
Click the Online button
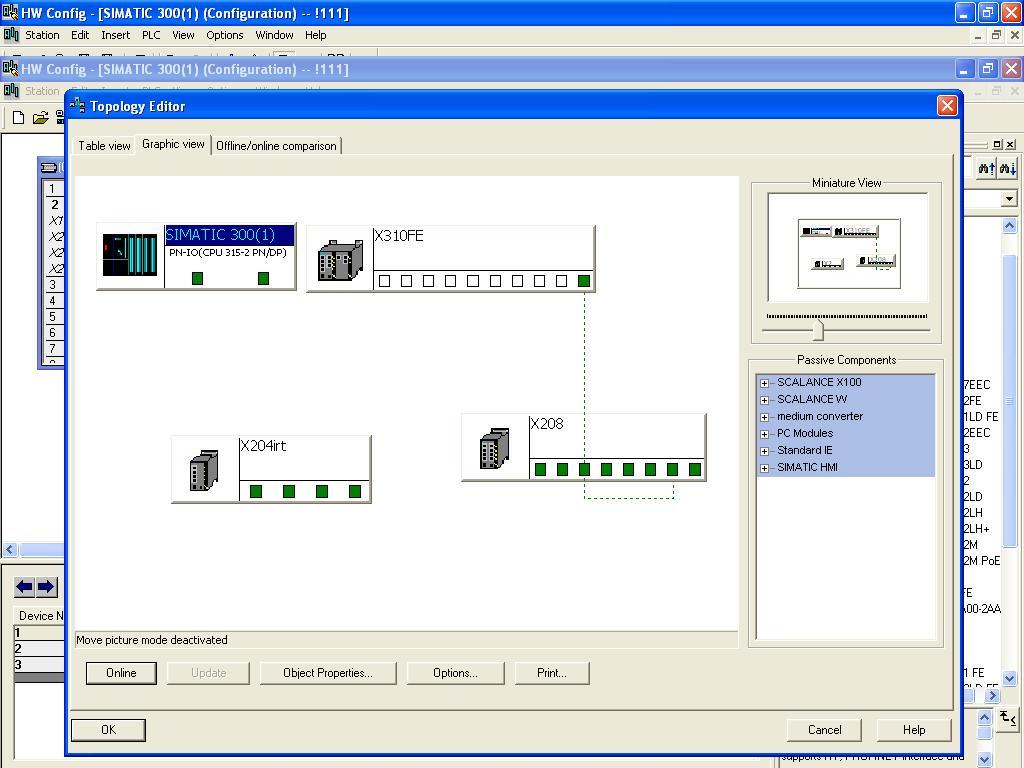tap(121, 673)
